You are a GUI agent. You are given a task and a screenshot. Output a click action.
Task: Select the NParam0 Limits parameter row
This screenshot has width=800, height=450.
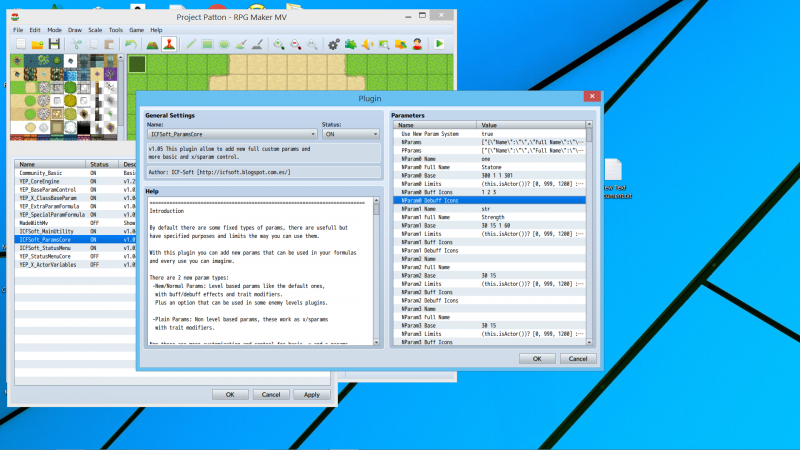coord(489,184)
